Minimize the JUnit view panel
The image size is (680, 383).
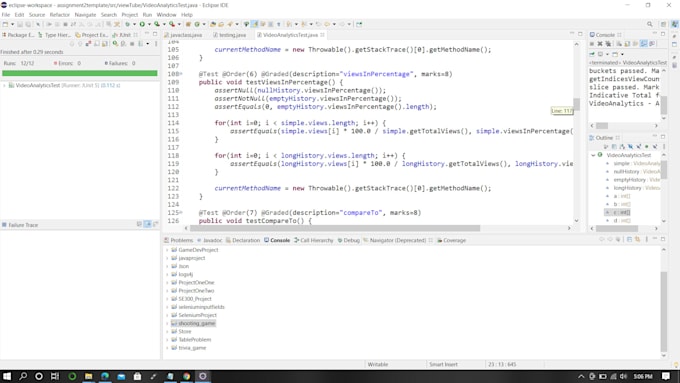point(147,34)
